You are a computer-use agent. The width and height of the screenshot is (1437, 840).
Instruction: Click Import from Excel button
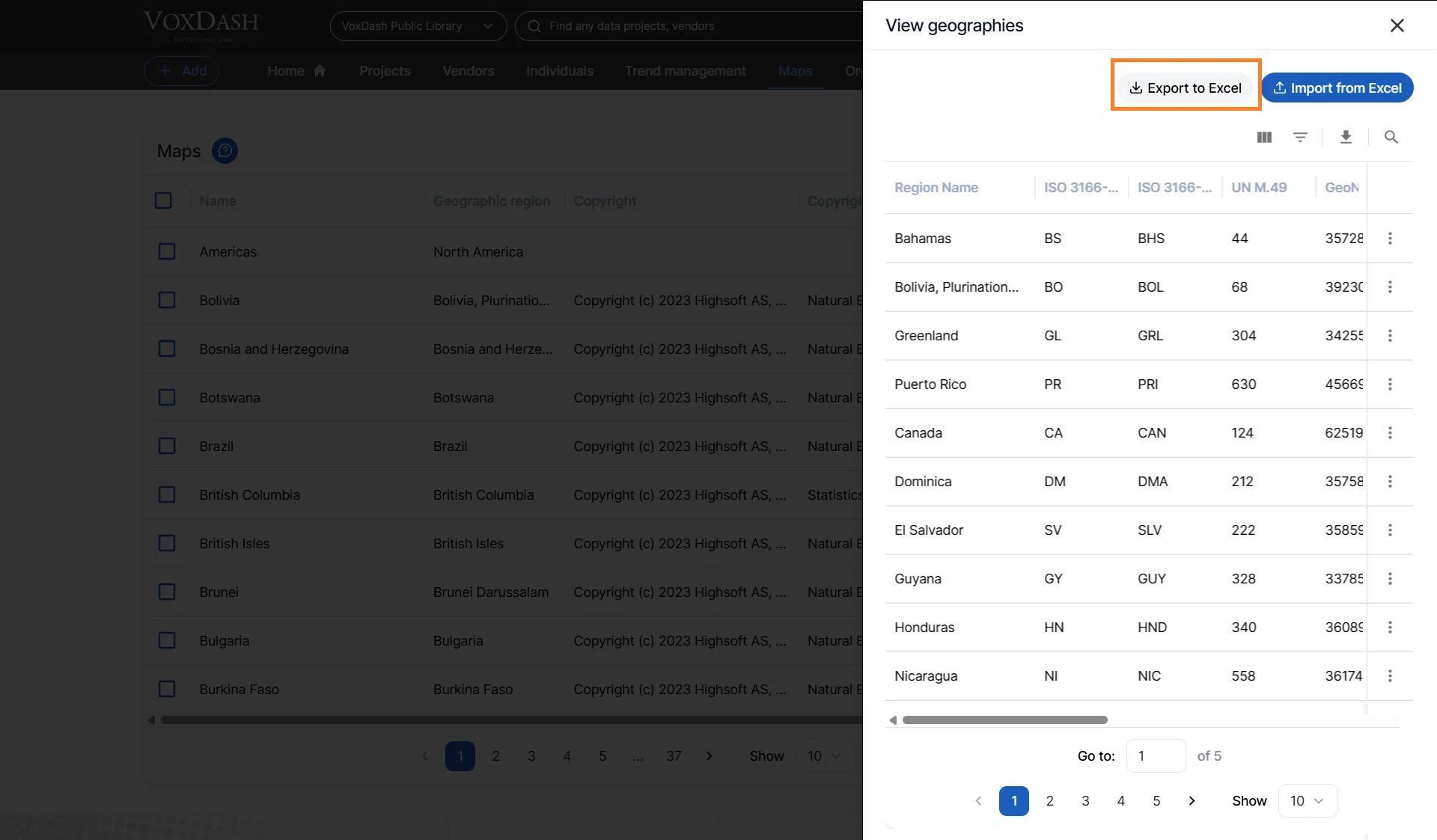pos(1337,88)
